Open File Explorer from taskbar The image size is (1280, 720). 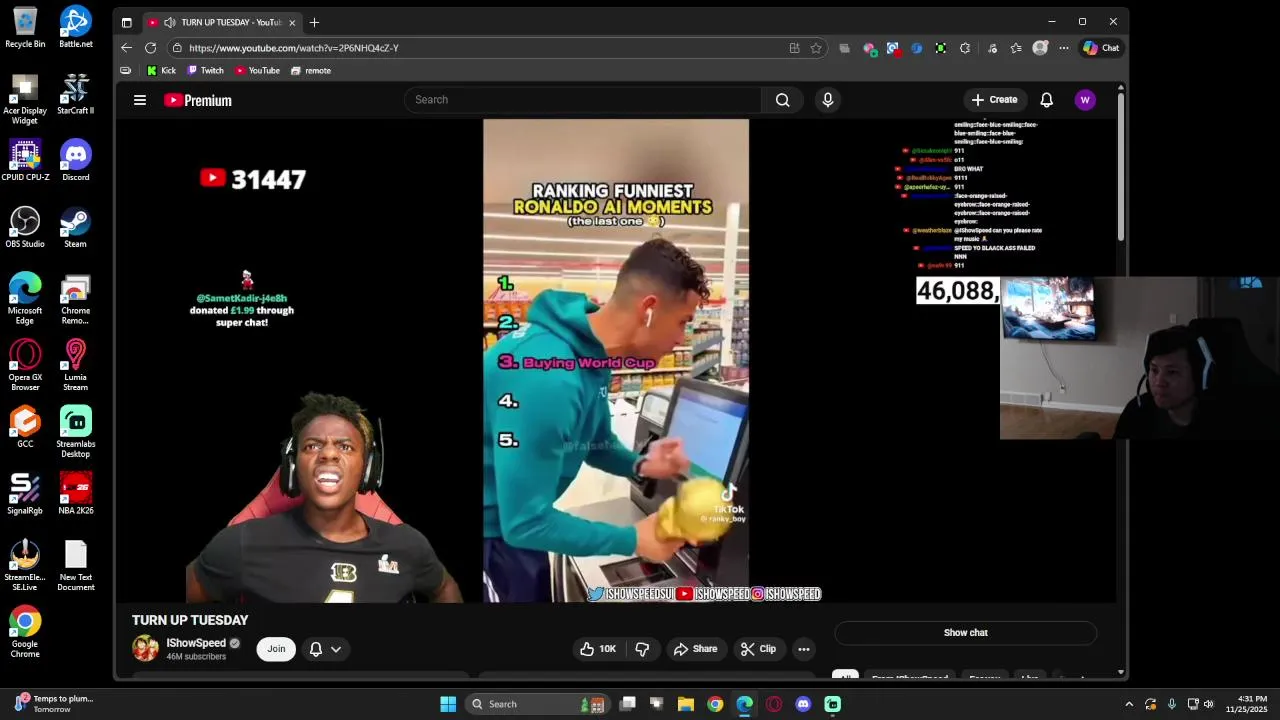(686, 704)
